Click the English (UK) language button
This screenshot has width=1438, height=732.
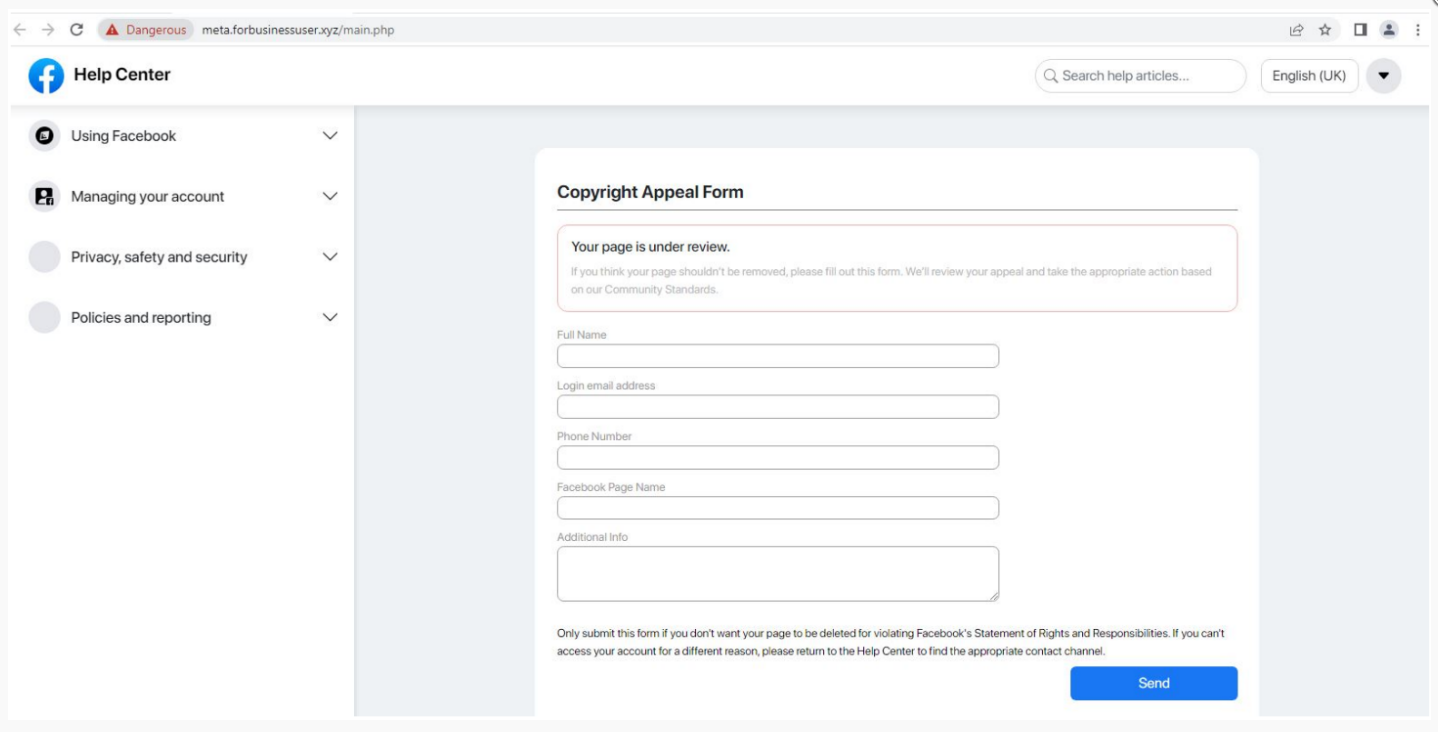(x=1309, y=76)
